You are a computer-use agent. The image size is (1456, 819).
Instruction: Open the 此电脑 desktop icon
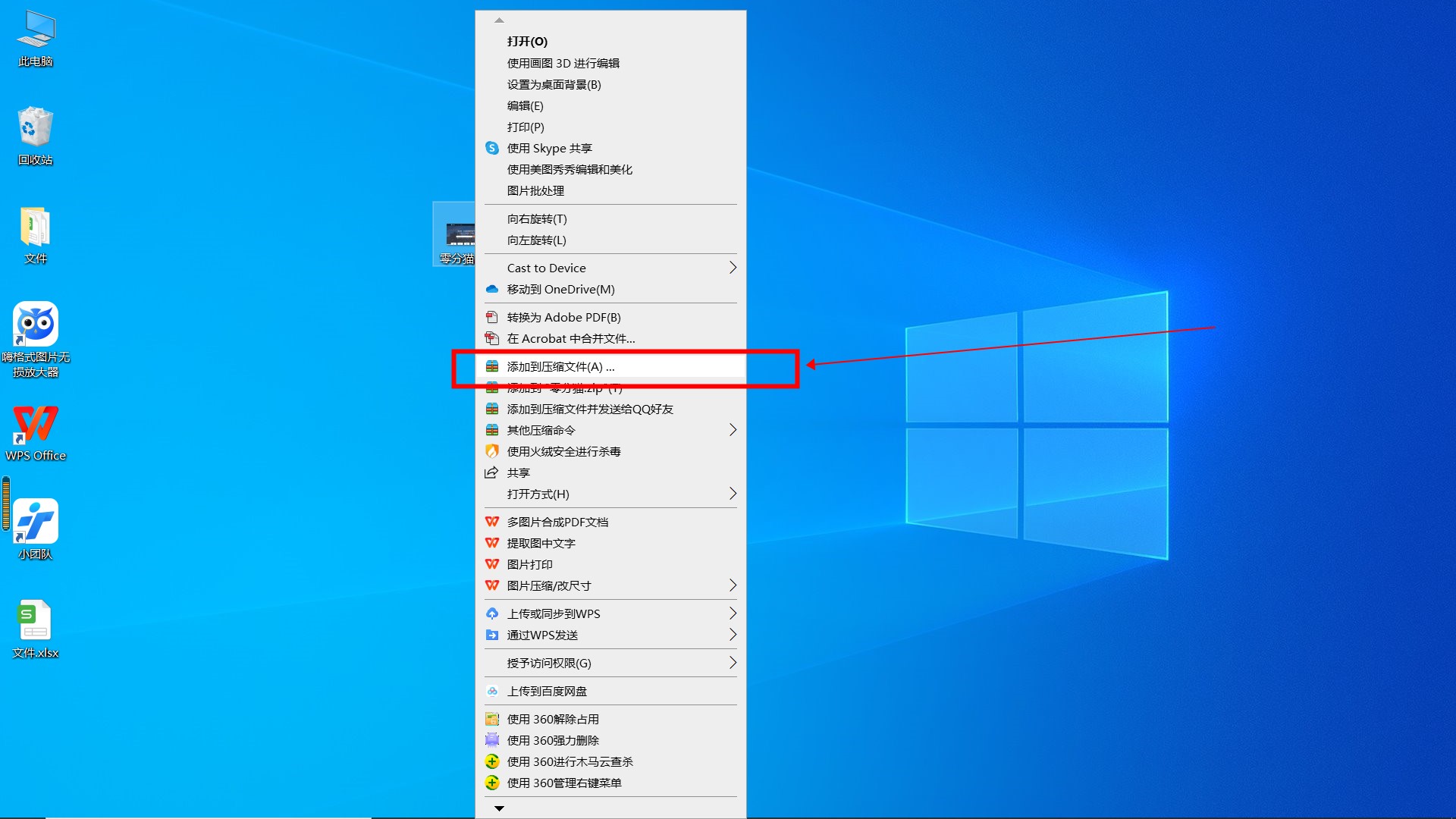(x=35, y=31)
